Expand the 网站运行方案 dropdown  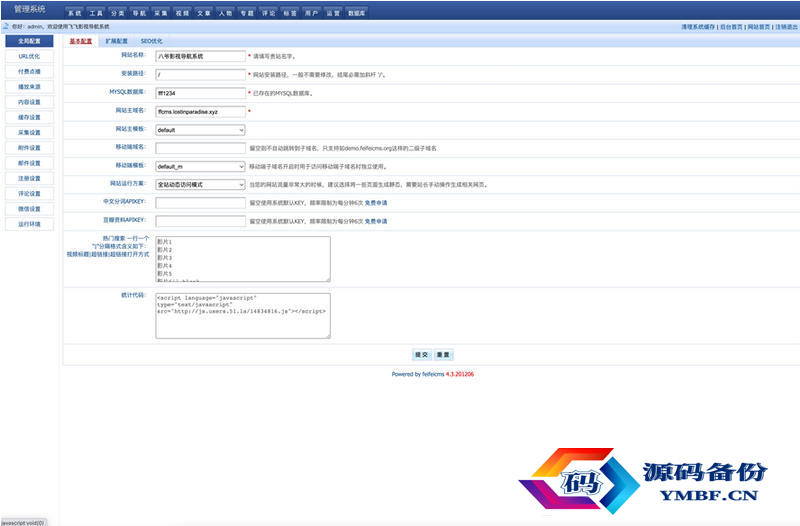click(x=200, y=185)
